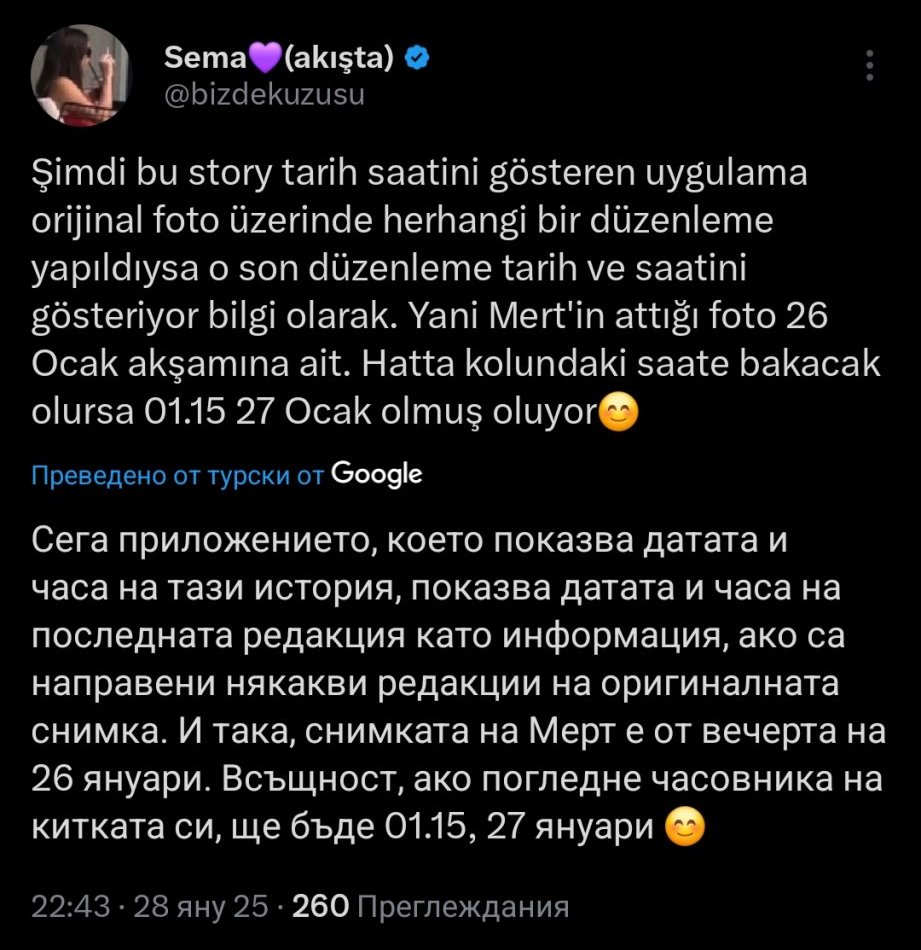The image size is (921, 950).
Task: Click the @bizdekuzusu handle
Action: tap(262, 94)
